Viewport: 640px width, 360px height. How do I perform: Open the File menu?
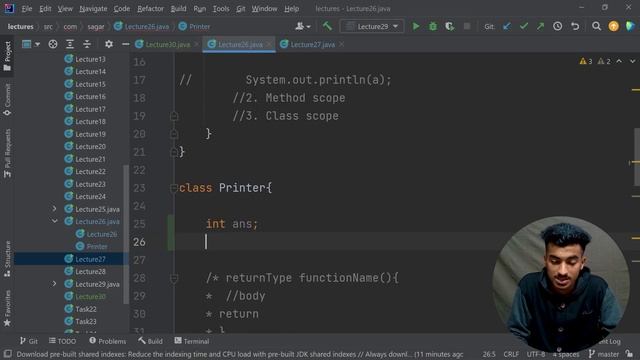[x=27, y=9]
